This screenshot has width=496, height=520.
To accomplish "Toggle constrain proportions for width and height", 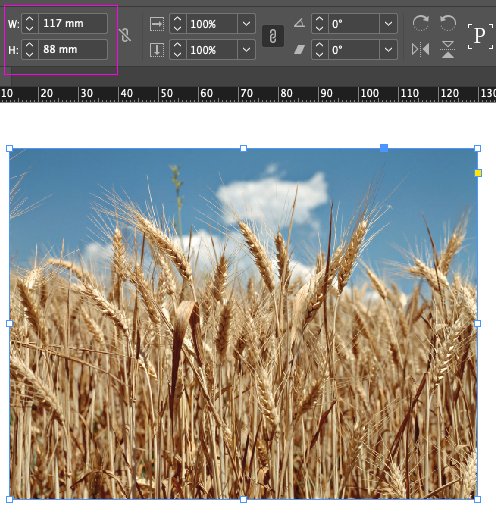I will [125, 35].
